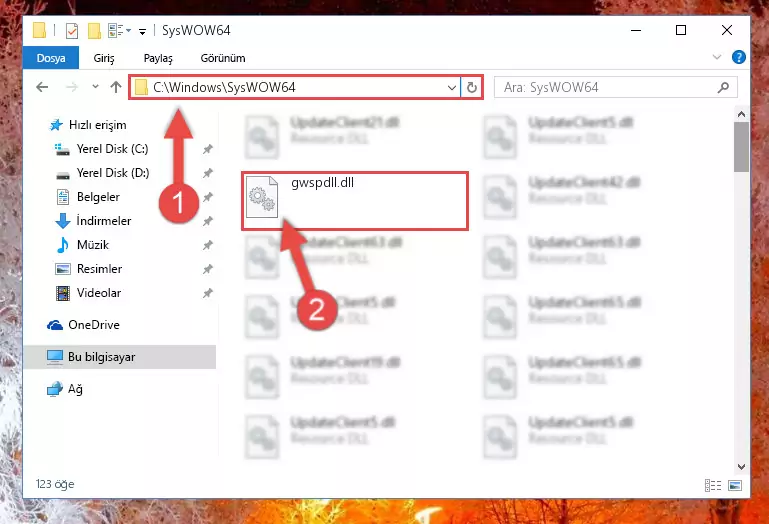
Task: Switch to details view in status bar
Action: click(713, 485)
